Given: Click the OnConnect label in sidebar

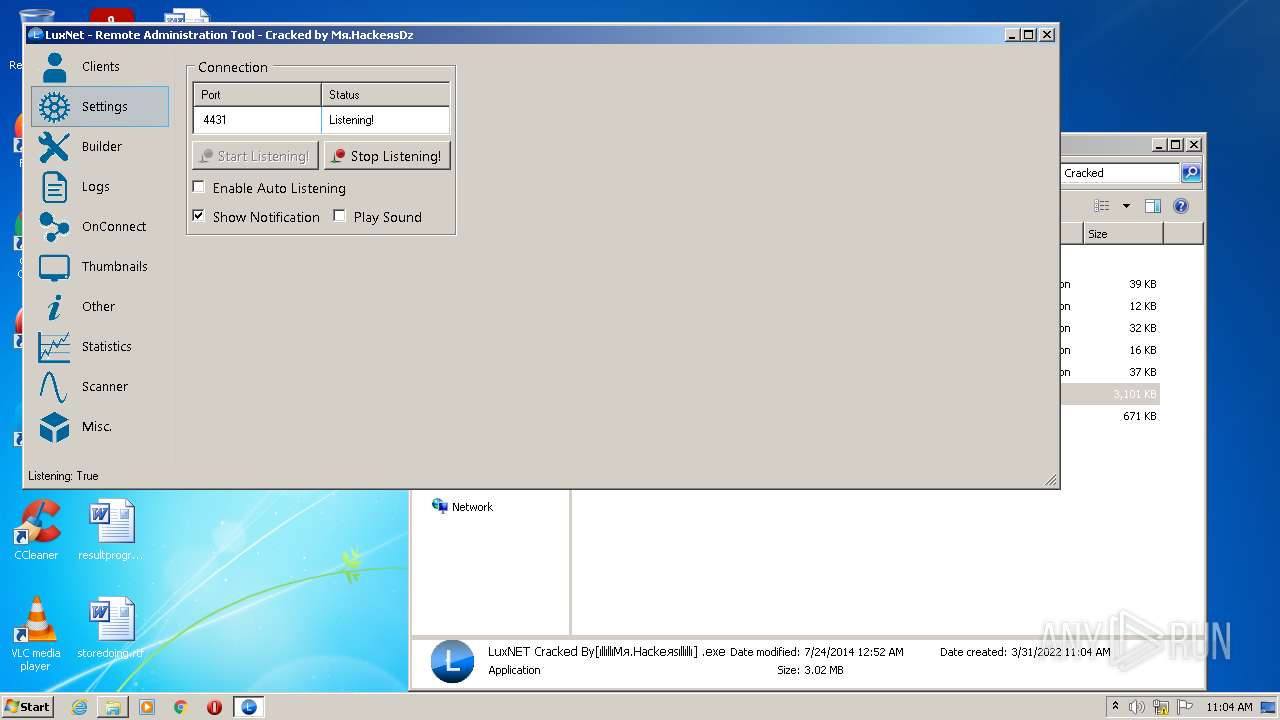Looking at the screenshot, I should tap(114, 227).
